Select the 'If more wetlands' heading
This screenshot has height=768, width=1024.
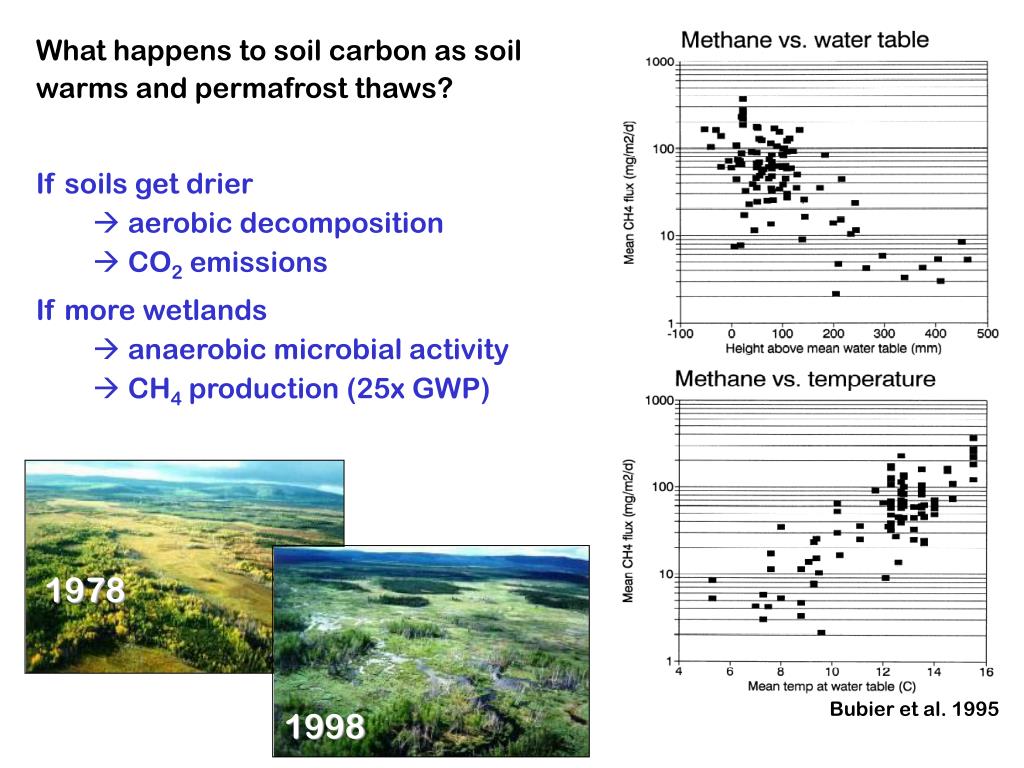pyautogui.click(x=152, y=310)
